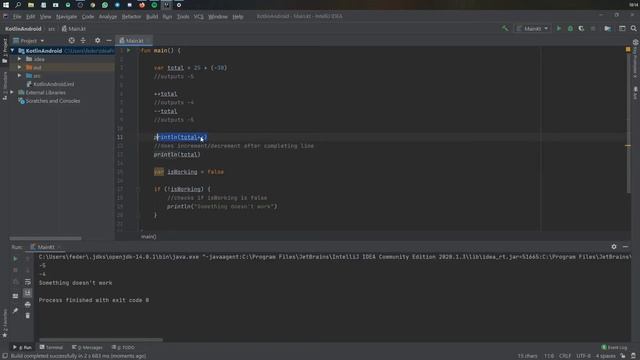Screen dimensions: 640x360
Task: Open Project panel settings gear
Action: 97,40
